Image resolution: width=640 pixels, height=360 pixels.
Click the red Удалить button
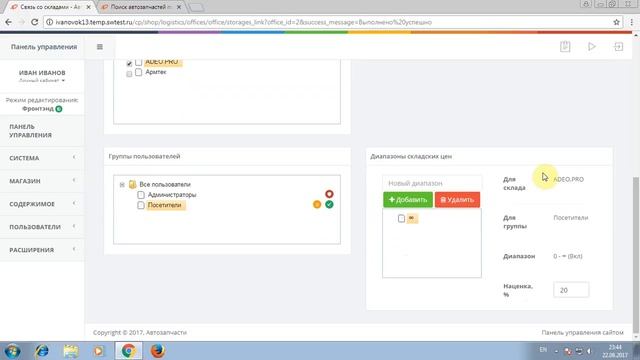pos(457,200)
